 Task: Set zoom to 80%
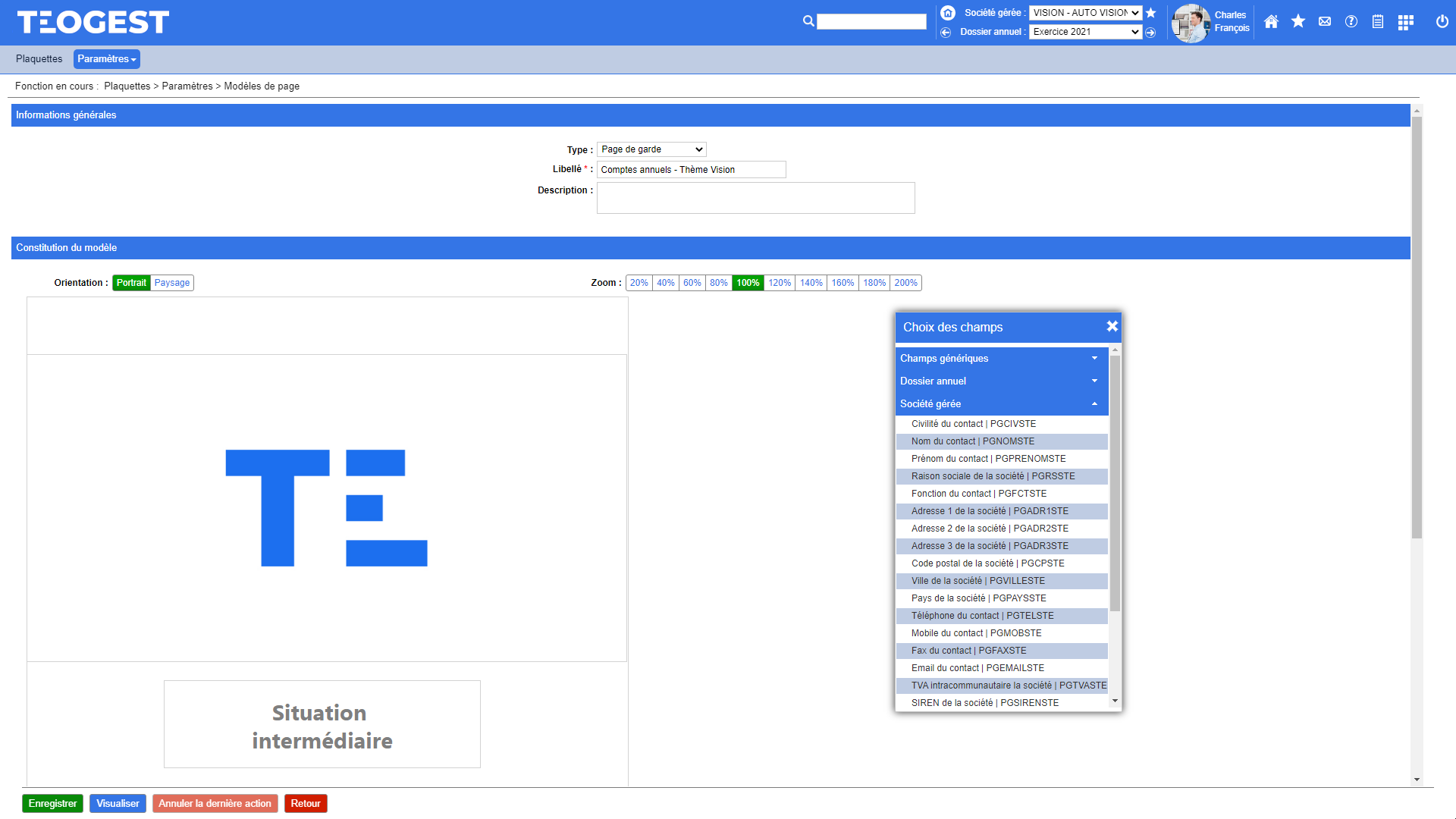(719, 283)
